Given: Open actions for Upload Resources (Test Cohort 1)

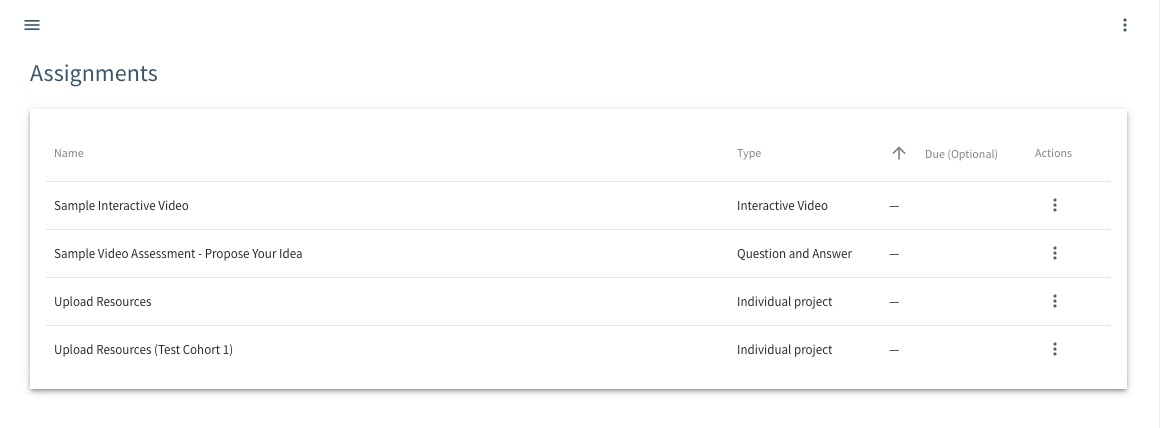Looking at the screenshot, I should click(1054, 350).
